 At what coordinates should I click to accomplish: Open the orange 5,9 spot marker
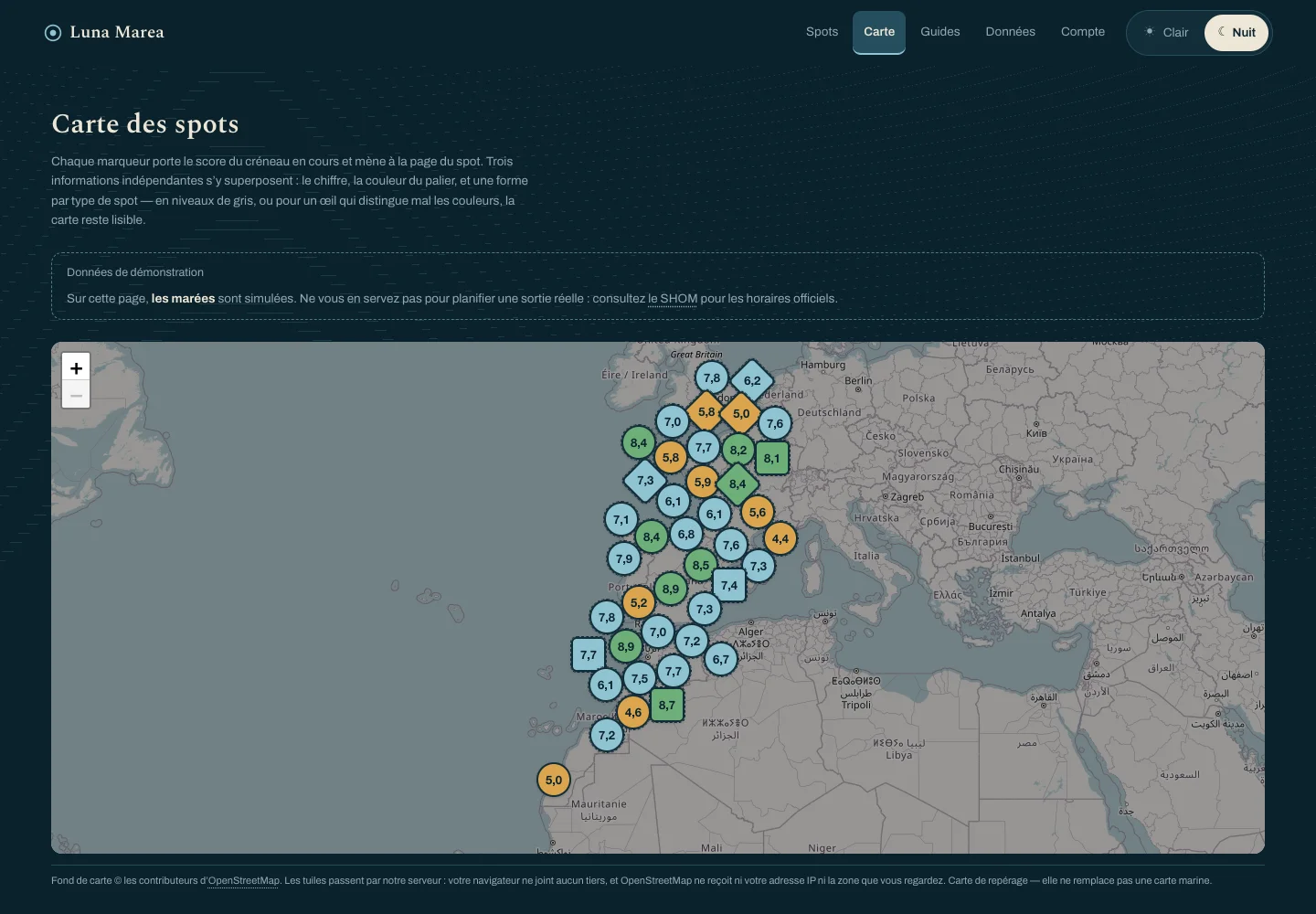click(703, 482)
